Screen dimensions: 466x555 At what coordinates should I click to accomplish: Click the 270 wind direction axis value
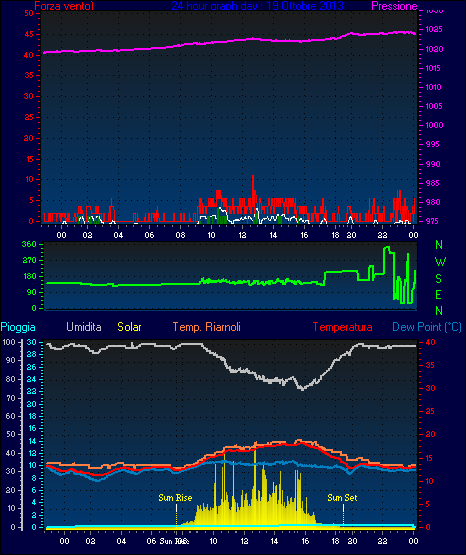[x=29, y=261]
